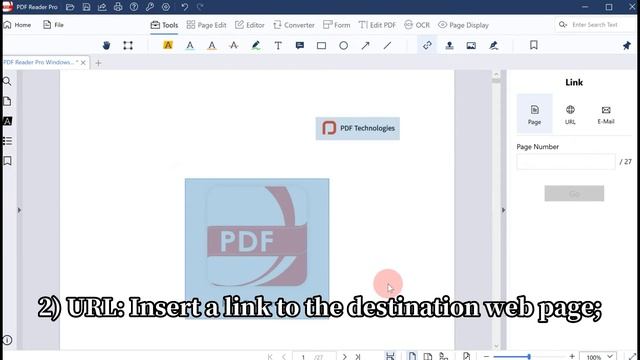Choose URL link type
The height and width of the screenshot is (360, 640).
[570, 114]
